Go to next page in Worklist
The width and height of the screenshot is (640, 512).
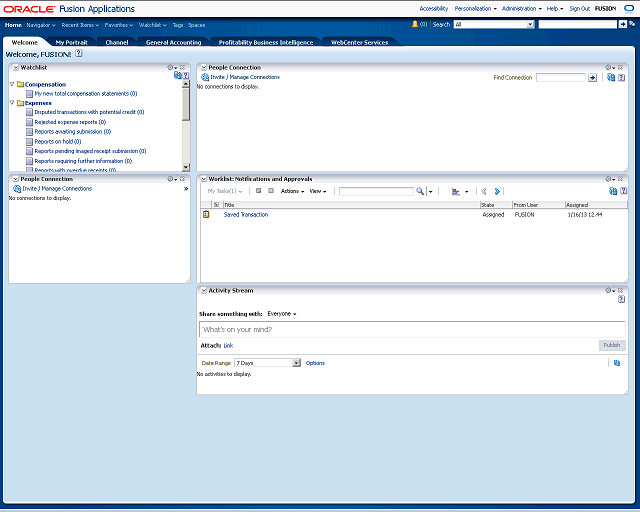(x=497, y=191)
